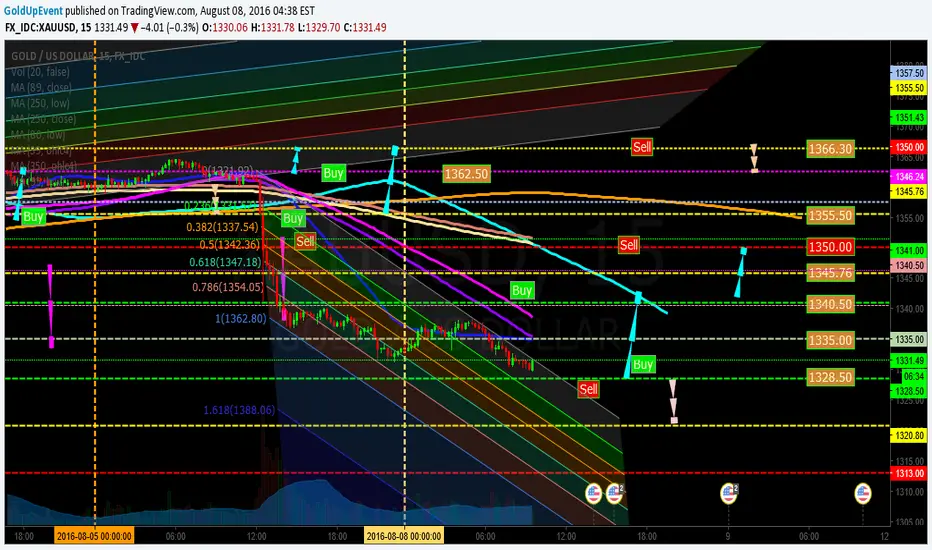Select the Fibonacci 0.618(1347.18) level label
Screen dimensions: 932x550
225,262
